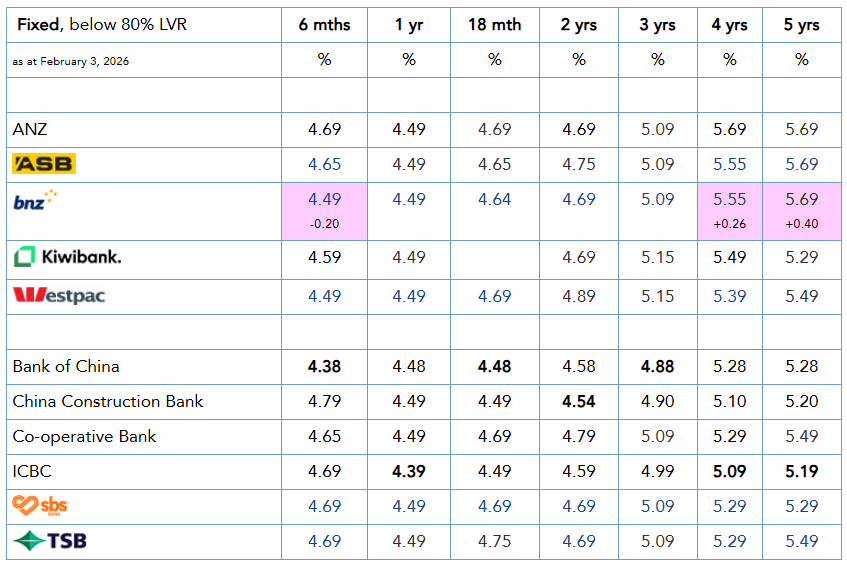847x569 pixels.
Task: Click China Construction Bank 6 mths rate 4.79
Action: click(x=324, y=401)
